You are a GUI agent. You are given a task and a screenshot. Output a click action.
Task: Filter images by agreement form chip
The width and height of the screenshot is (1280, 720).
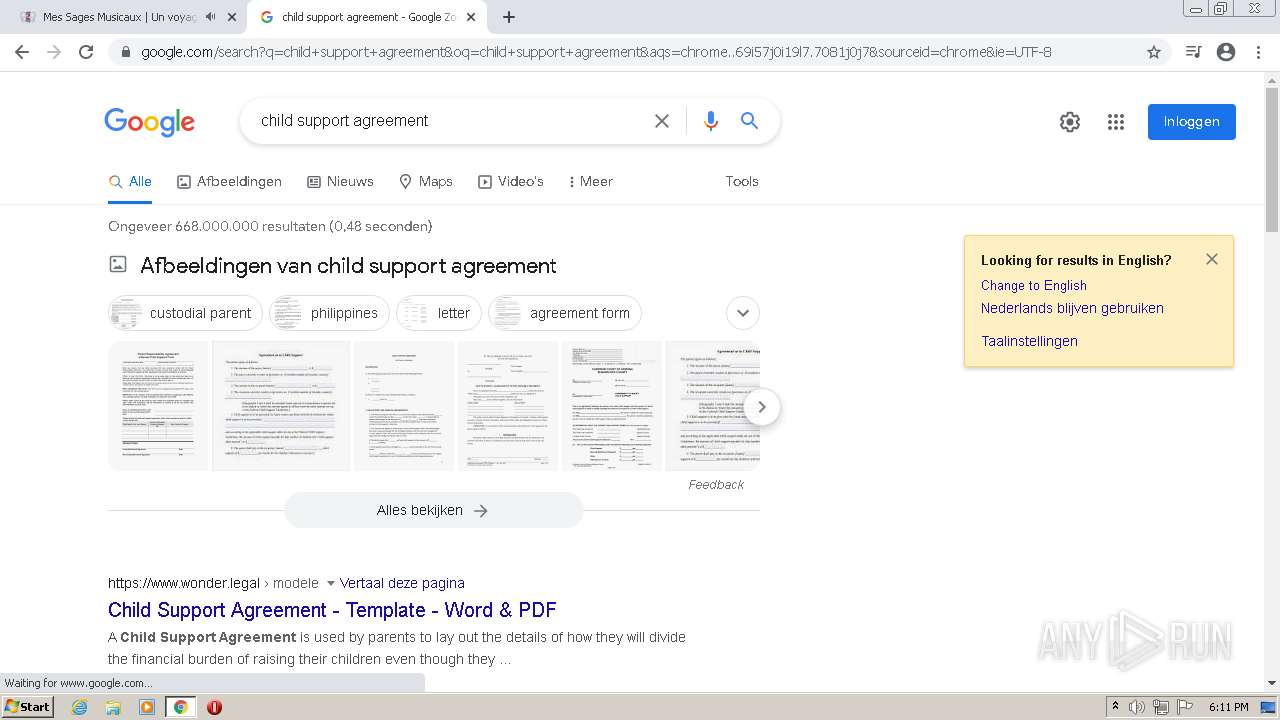pyautogui.click(x=565, y=313)
